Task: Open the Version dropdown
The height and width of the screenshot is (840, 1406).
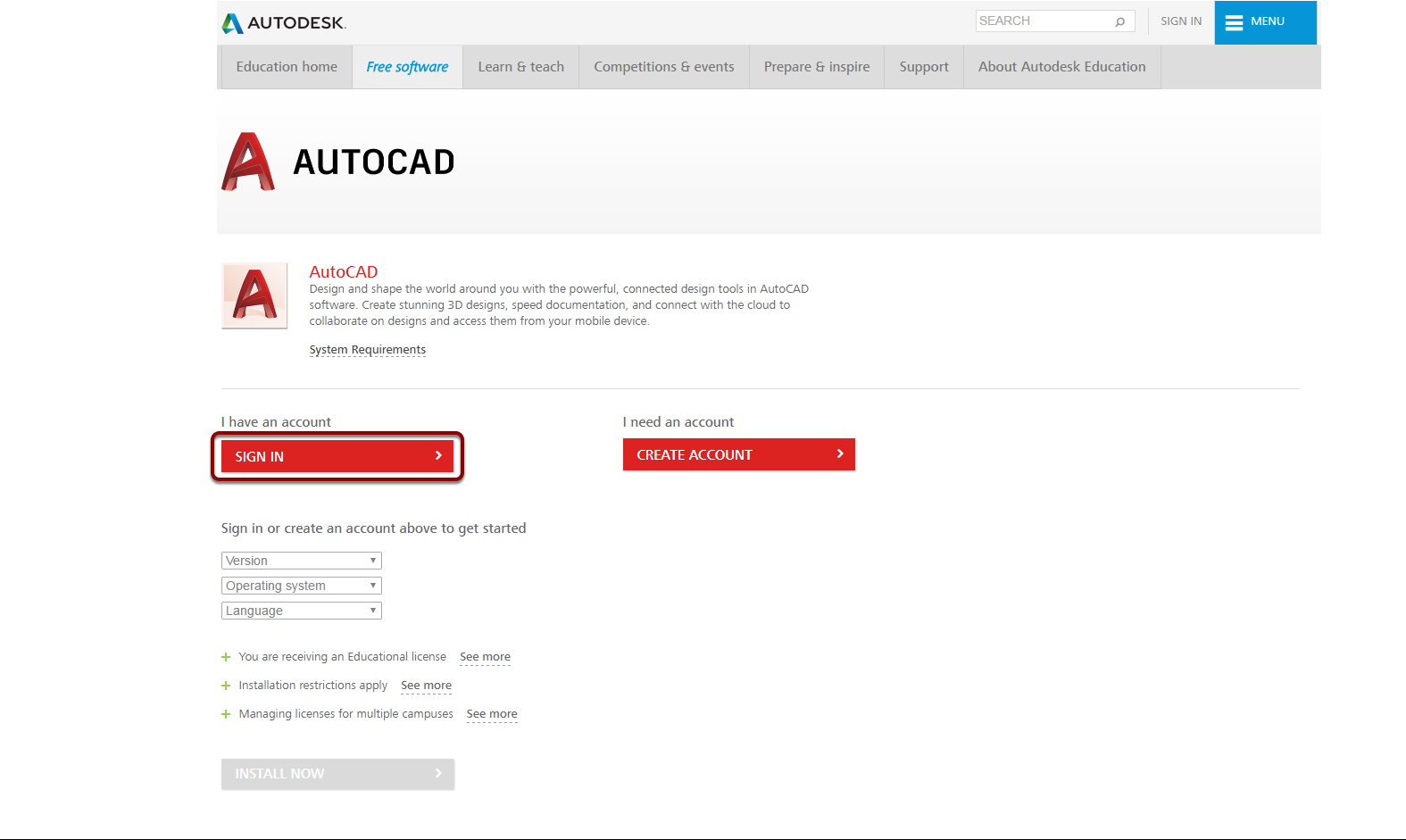Action: click(302, 561)
